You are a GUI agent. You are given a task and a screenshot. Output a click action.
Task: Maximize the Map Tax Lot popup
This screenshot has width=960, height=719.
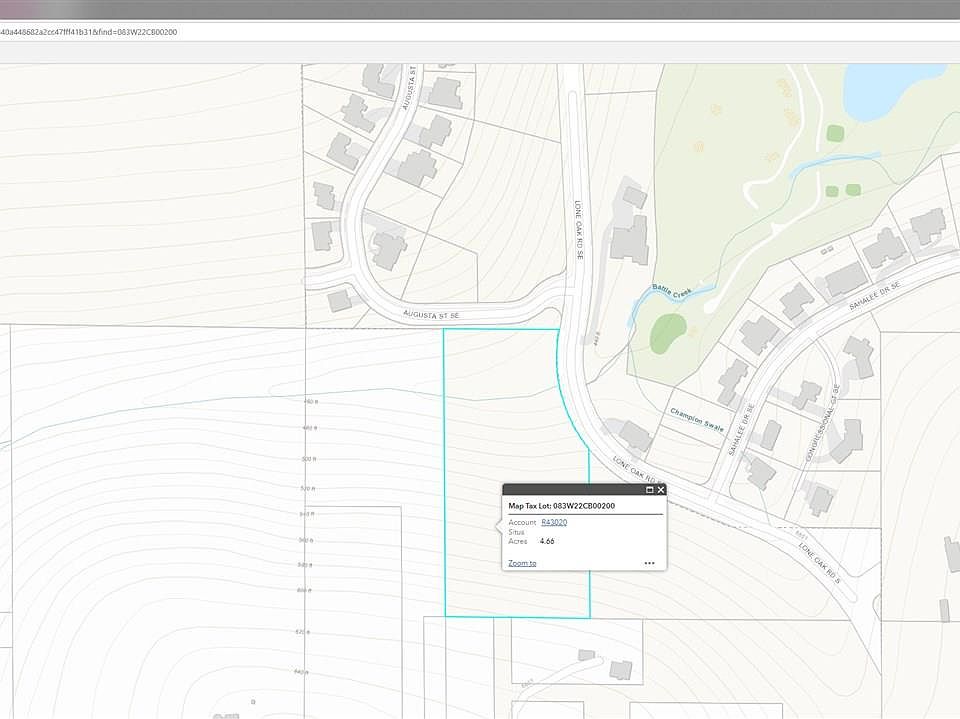click(x=650, y=490)
